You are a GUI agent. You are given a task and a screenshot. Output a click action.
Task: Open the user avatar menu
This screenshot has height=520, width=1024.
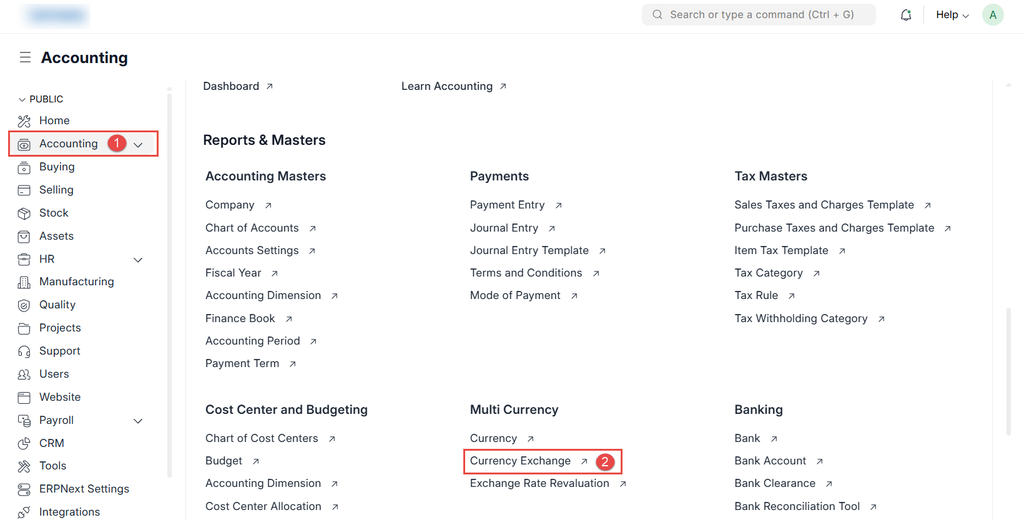[992, 15]
